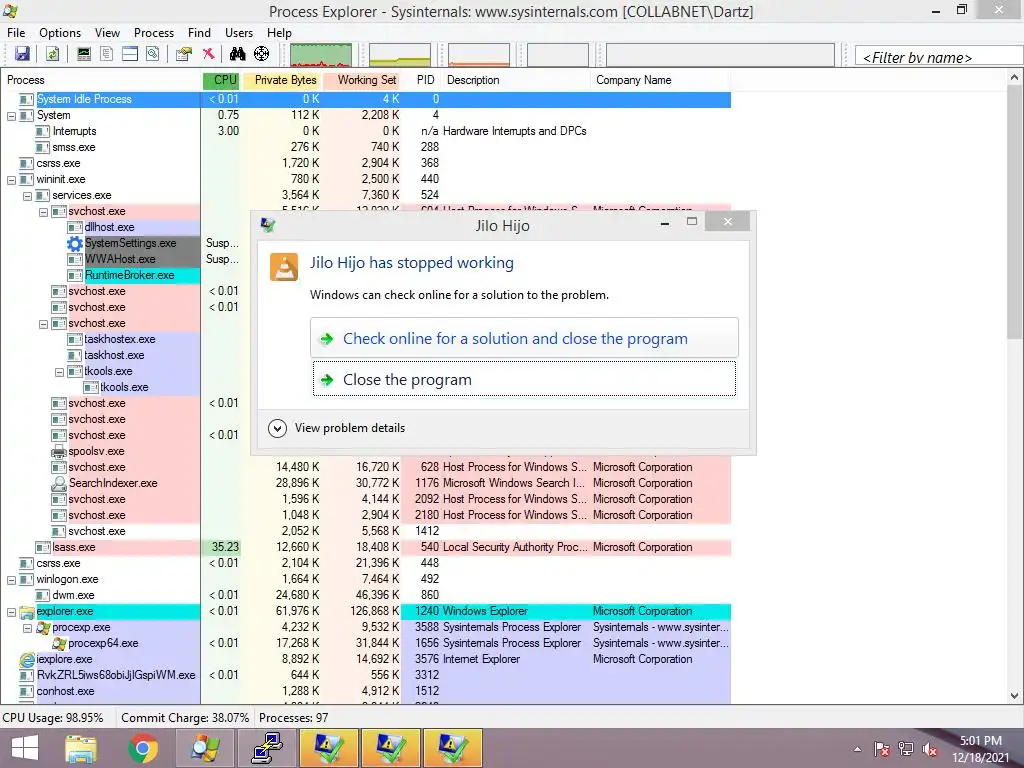
Task: Click the Save toolbar icon
Action: click(22, 54)
